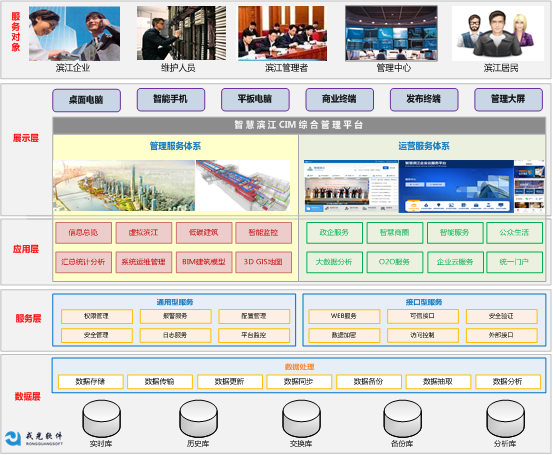Click the 实时库 database cylinder icon
553x455 pixels.
pos(101,418)
